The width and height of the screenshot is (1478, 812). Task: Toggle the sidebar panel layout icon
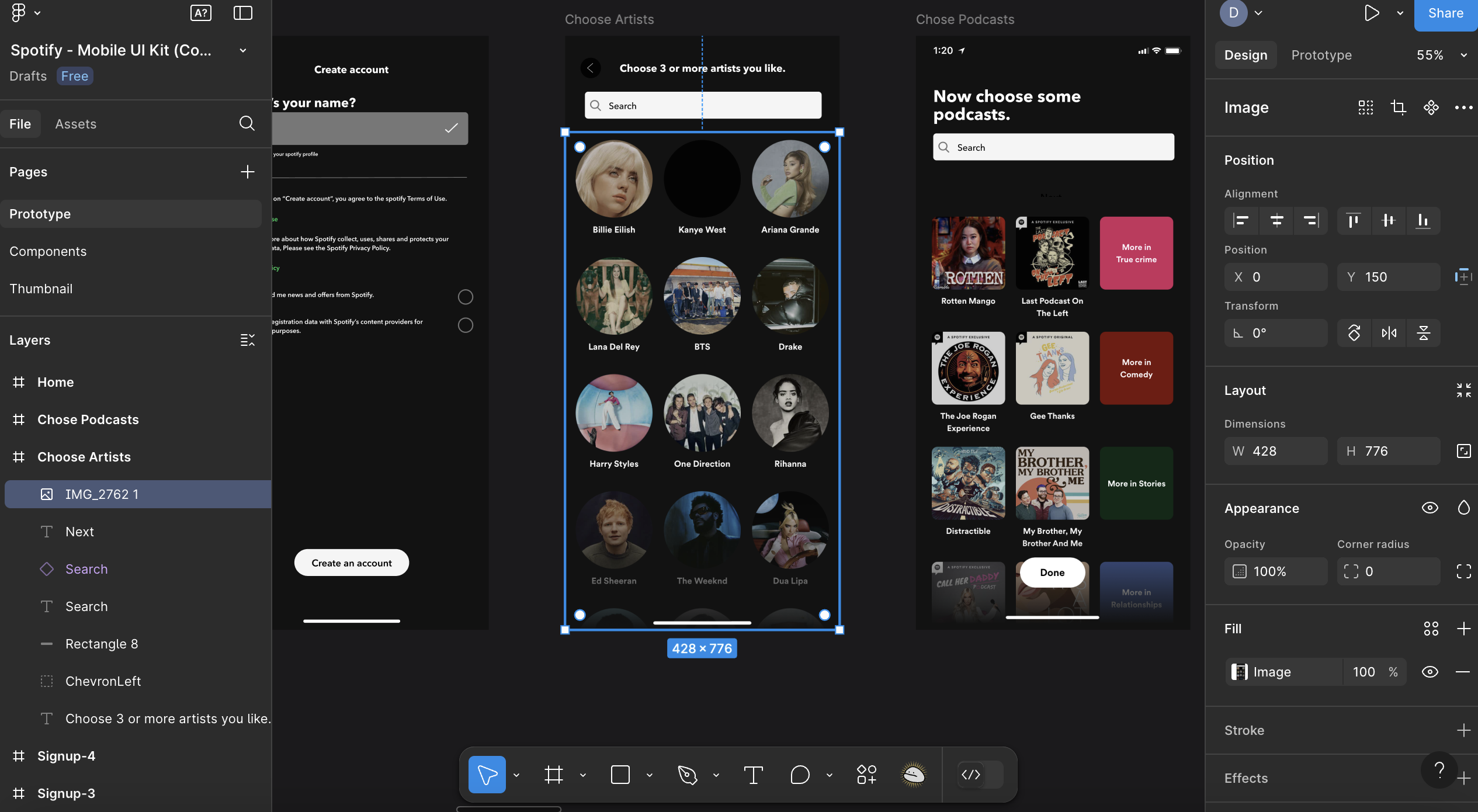tap(242, 13)
